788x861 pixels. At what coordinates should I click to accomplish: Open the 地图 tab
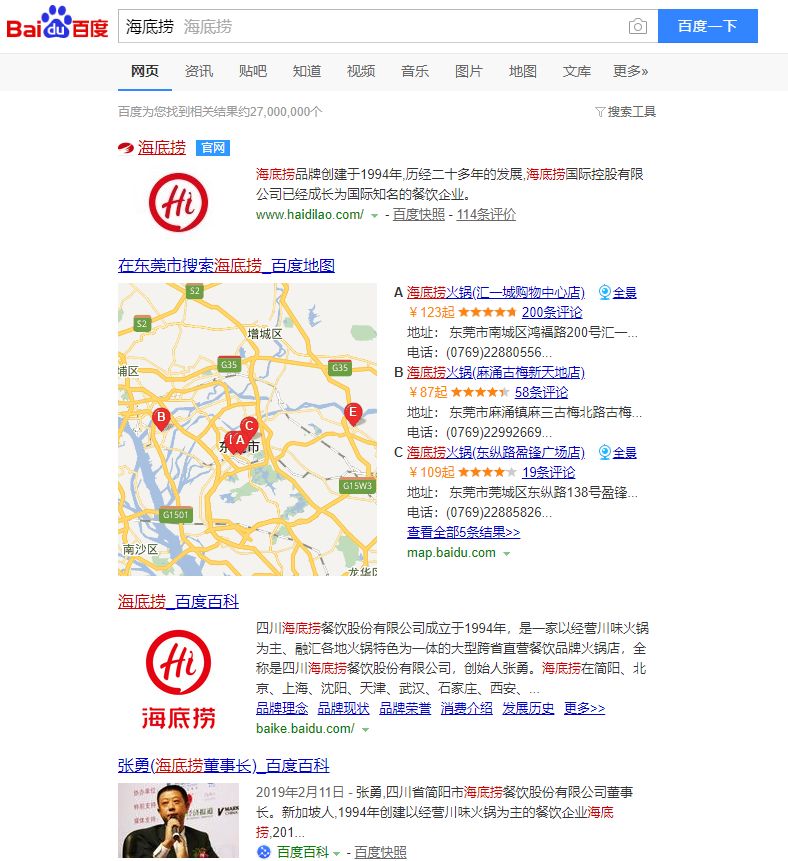(522, 71)
